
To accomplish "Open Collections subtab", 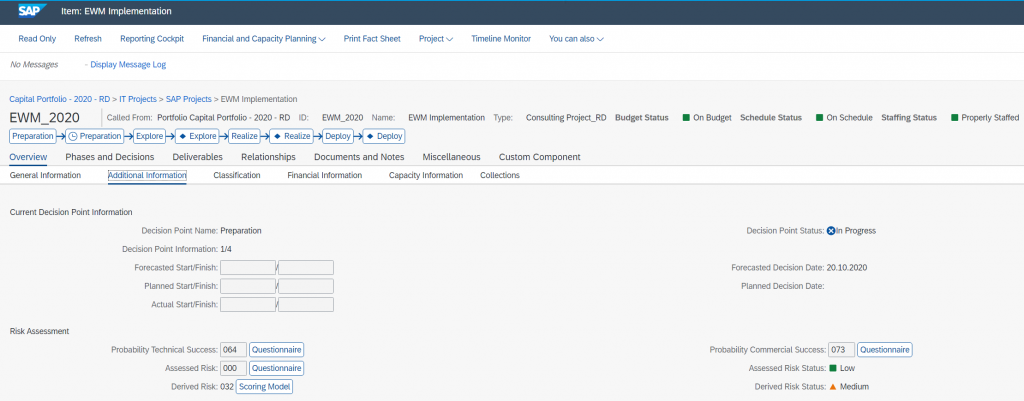I will click(500, 175).
